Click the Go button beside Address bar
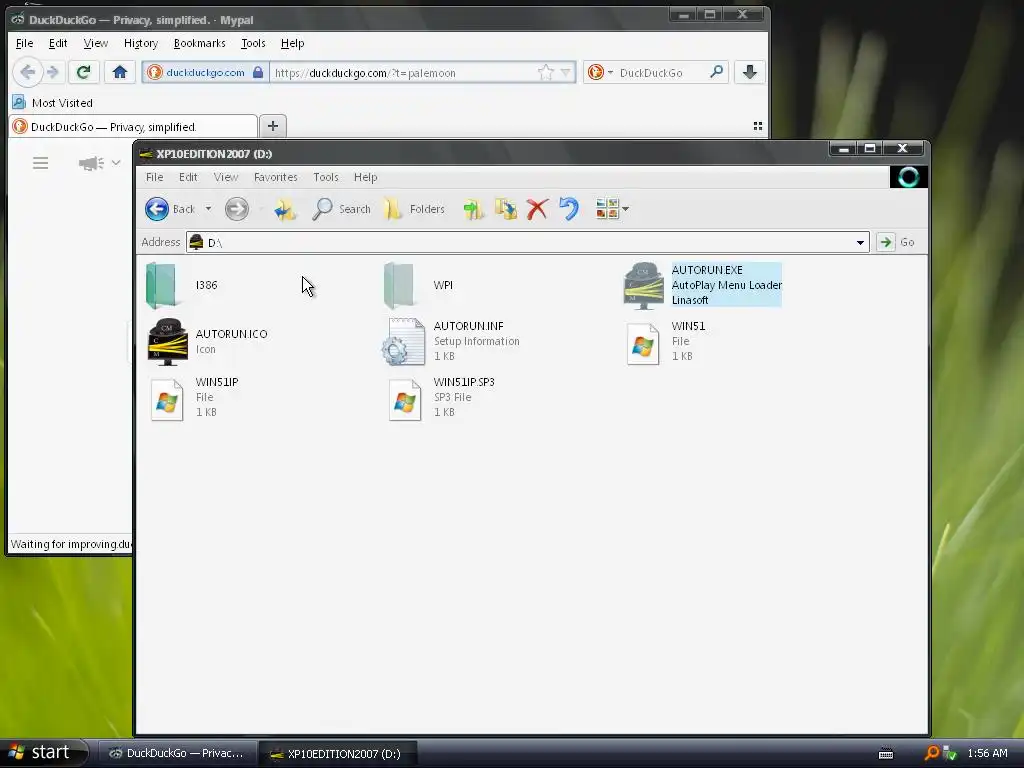Viewport: 1024px width, 768px height. coord(896,242)
